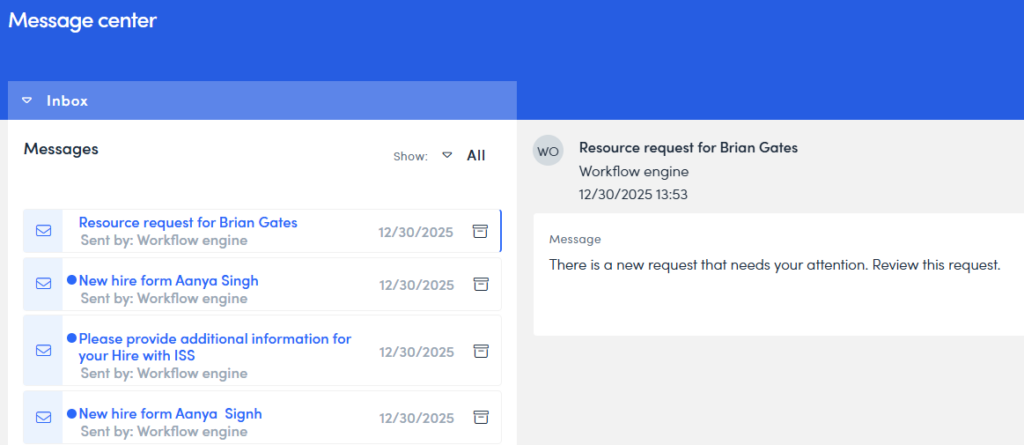The width and height of the screenshot is (1024, 445).
Task: Archive the New hire form Aanya Signh message
Action: (480, 416)
